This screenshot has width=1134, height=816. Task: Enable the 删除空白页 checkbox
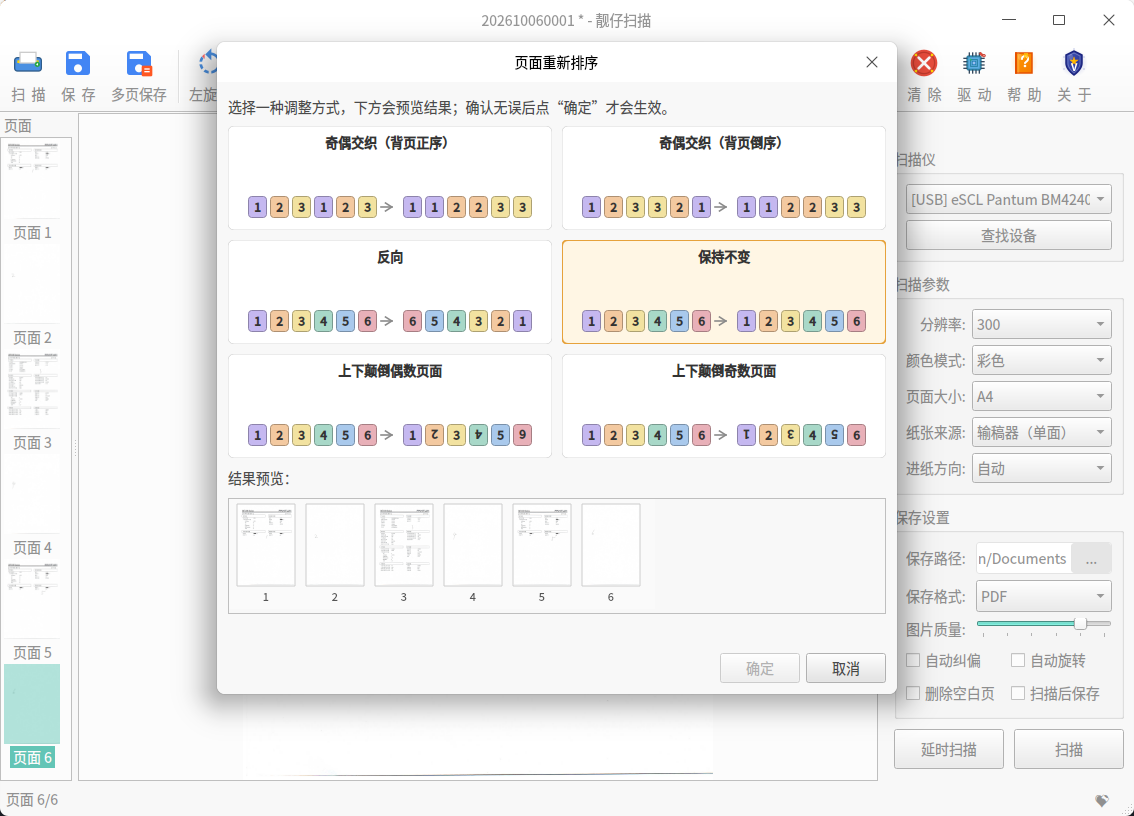(913, 694)
